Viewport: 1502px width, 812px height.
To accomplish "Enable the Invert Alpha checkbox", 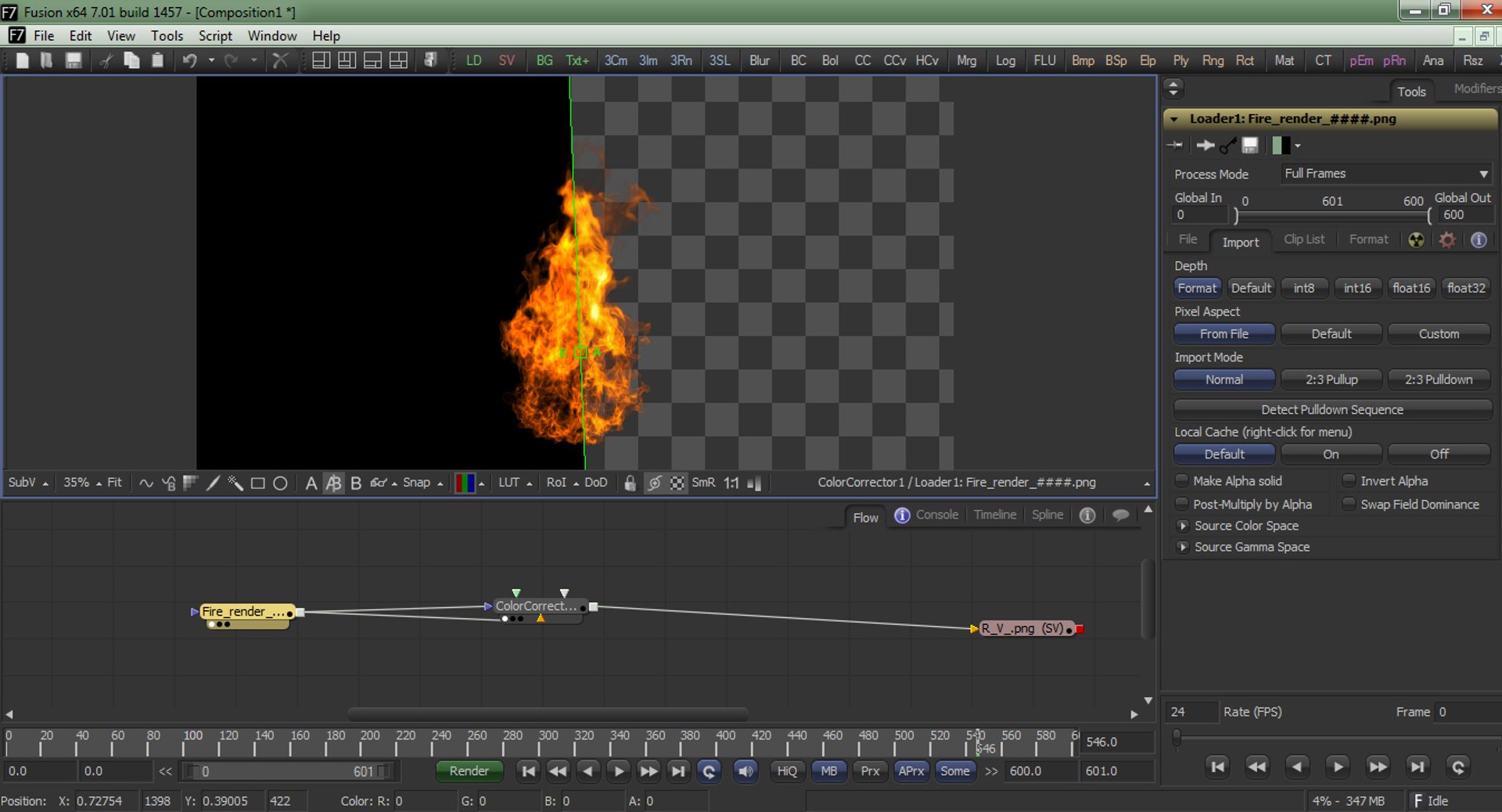I will click(x=1349, y=480).
